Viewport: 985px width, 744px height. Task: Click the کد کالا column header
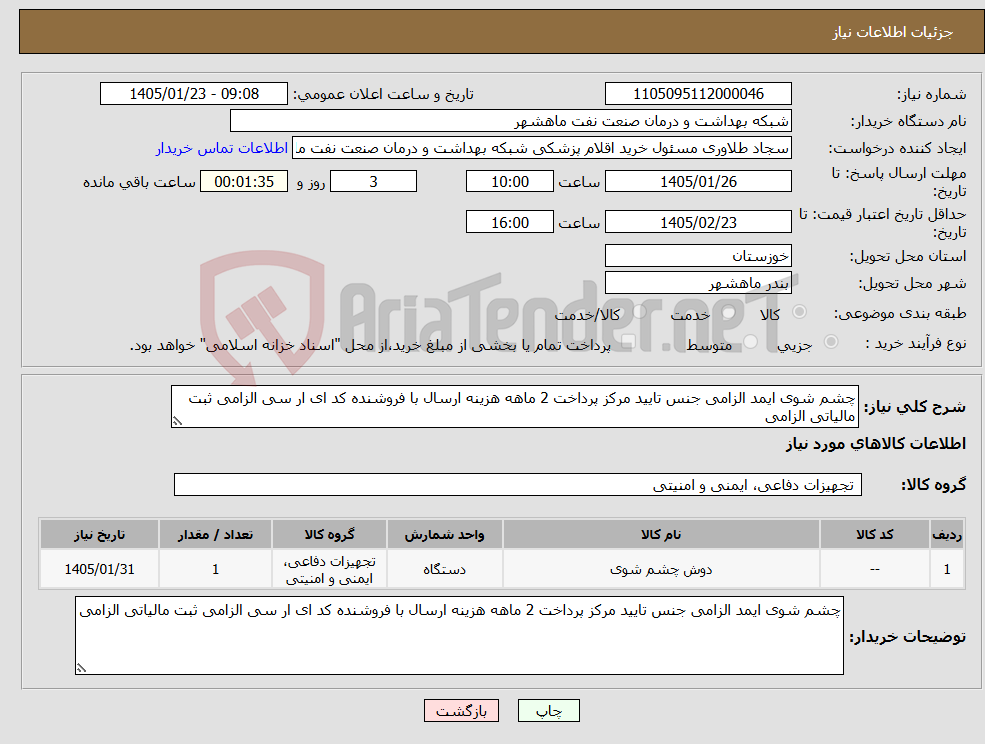click(874, 534)
